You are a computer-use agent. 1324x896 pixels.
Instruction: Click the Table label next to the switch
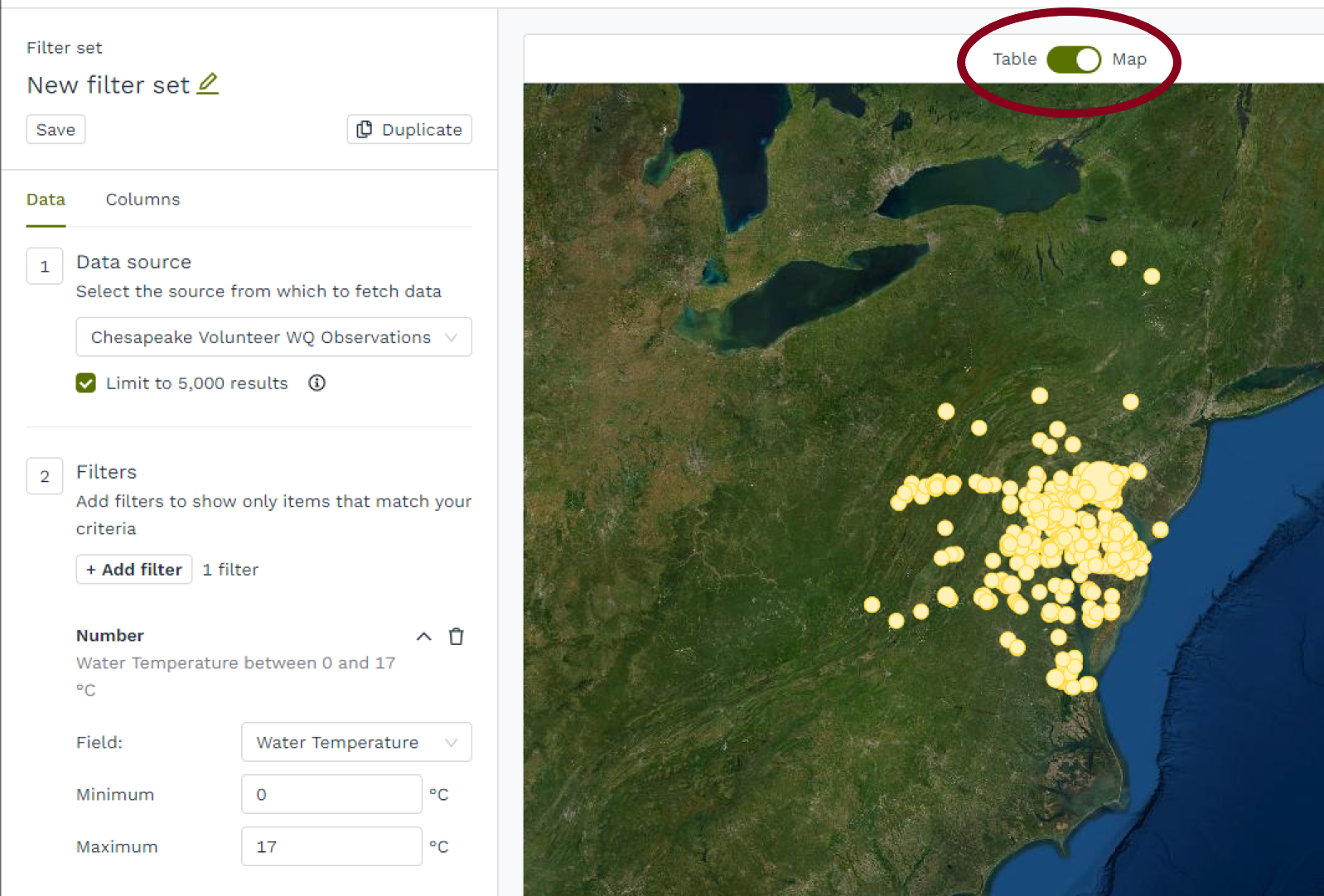click(x=1014, y=60)
